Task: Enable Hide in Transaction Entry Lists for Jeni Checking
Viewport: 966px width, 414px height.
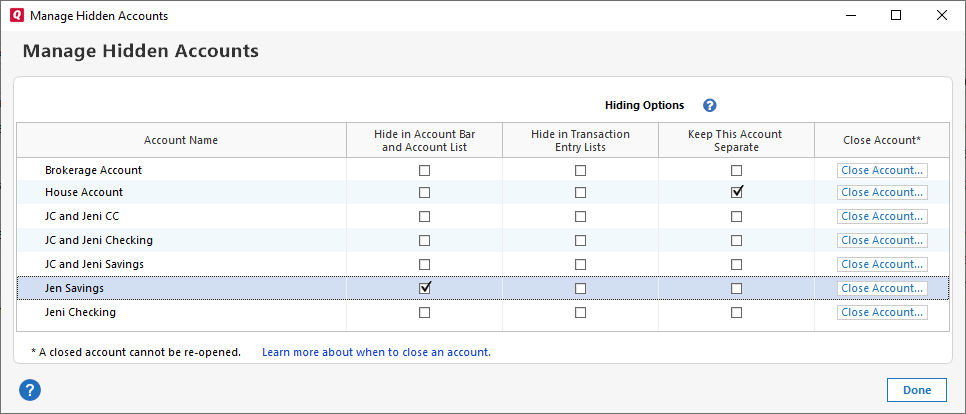Action: (x=580, y=312)
